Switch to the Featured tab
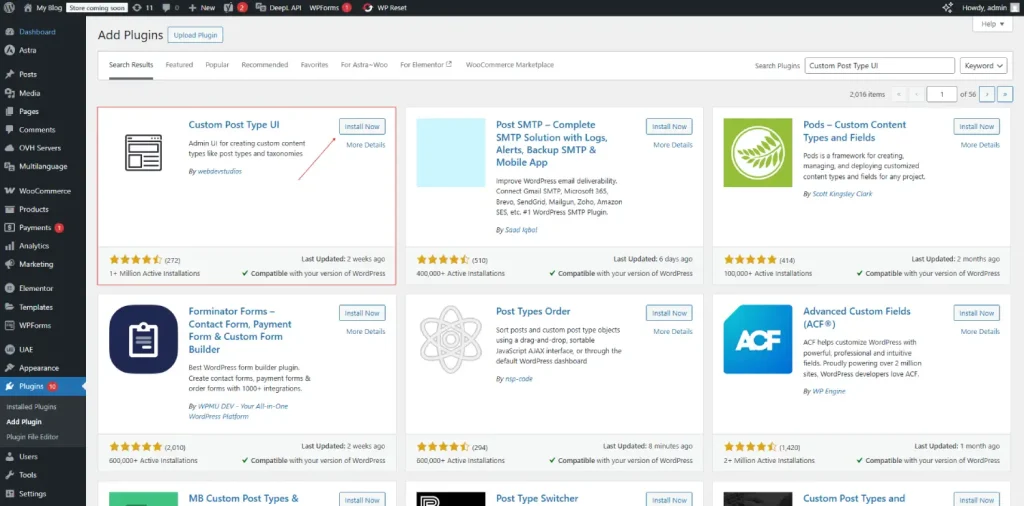 tap(179, 65)
